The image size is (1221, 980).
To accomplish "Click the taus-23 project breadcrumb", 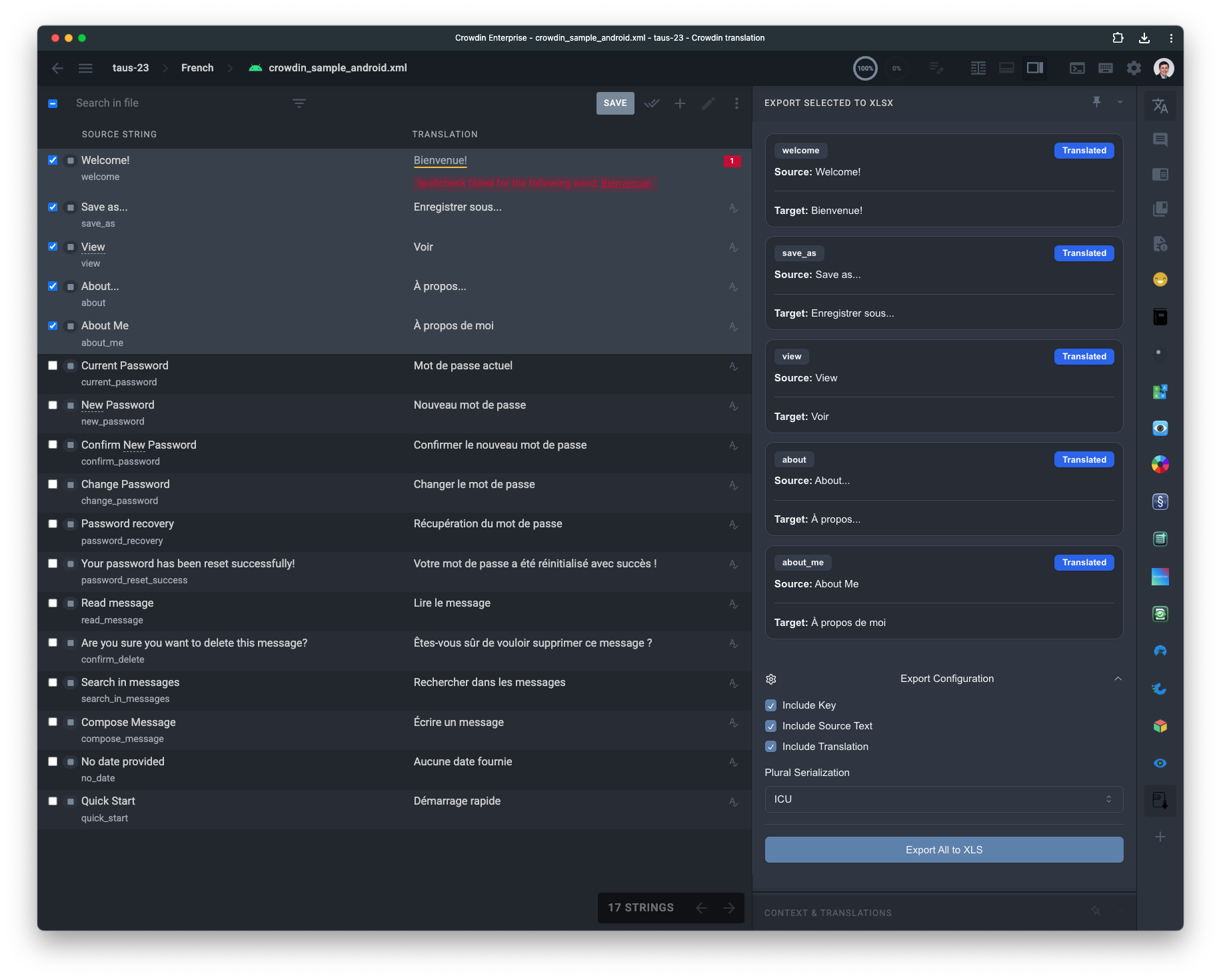I will [x=131, y=68].
